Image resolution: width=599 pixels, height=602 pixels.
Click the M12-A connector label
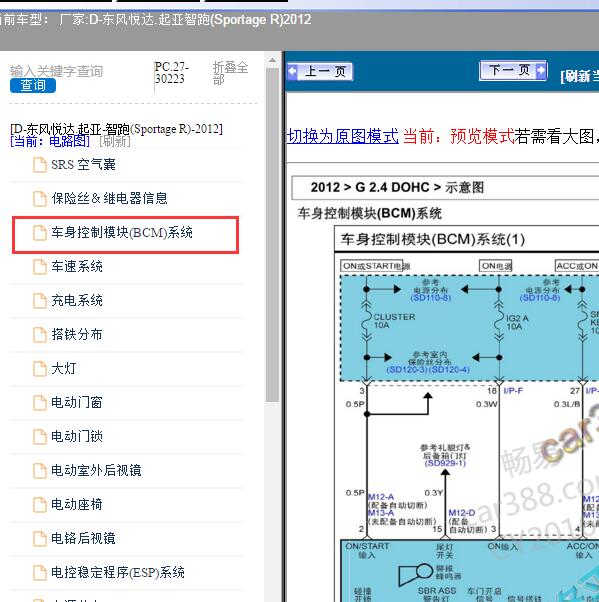coord(381,497)
